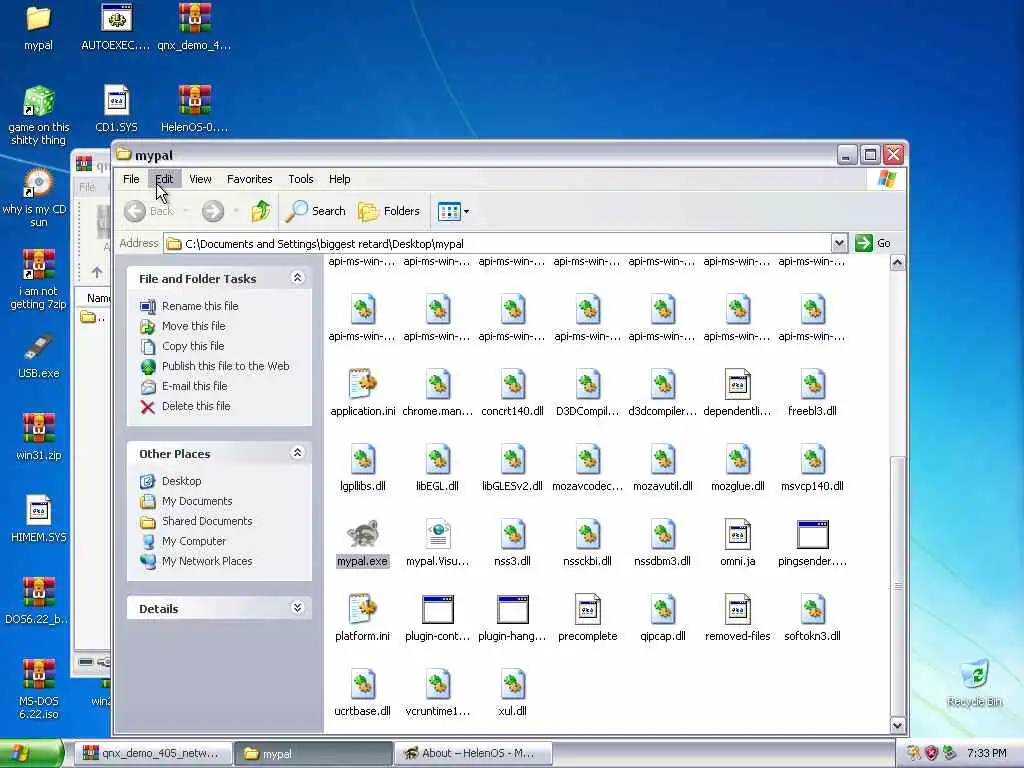This screenshot has height=768, width=1024.
Task: Go to My Network Places
Action: click(x=207, y=561)
